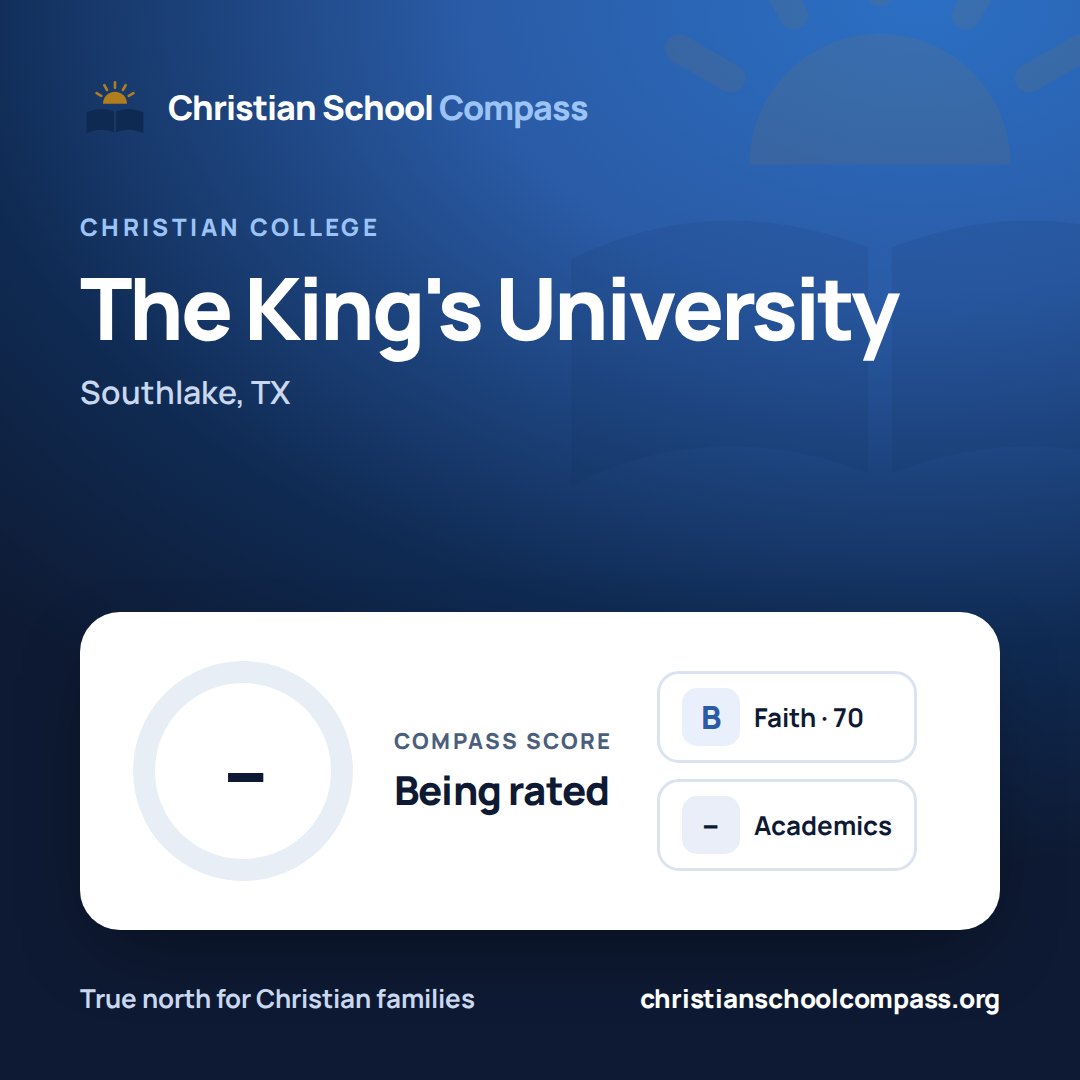
Task: Click the B grade badge icon
Action: click(x=711, y=717)
